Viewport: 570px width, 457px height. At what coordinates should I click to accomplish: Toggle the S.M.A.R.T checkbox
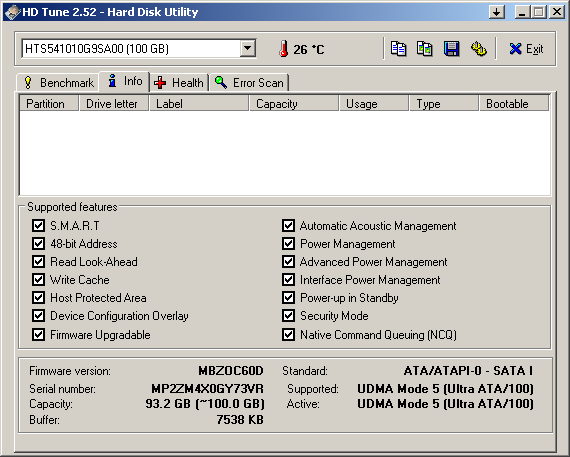(38, 225)
